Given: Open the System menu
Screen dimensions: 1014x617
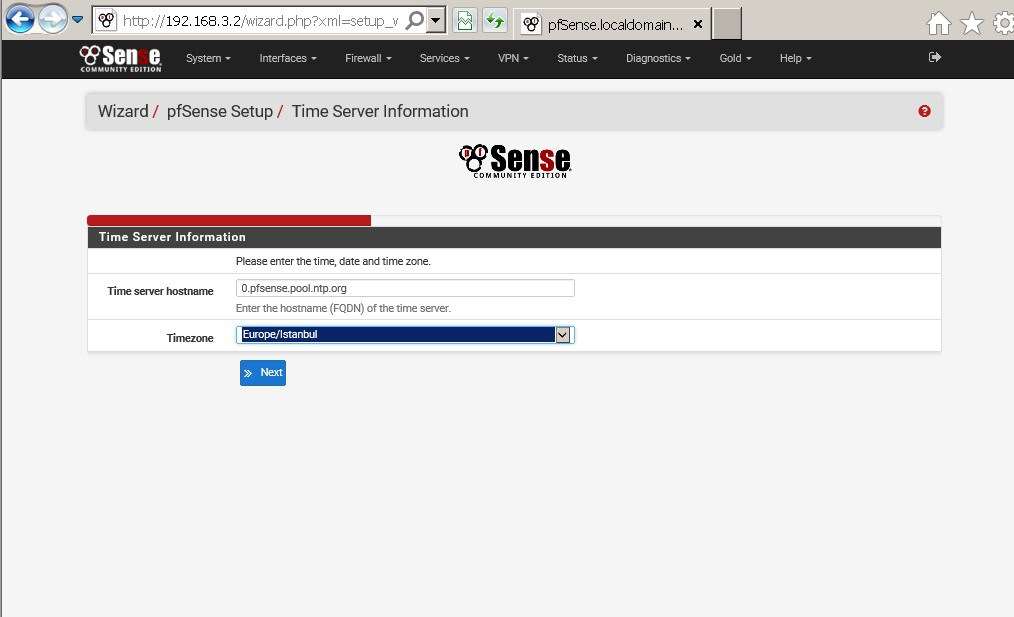Looking at the screenshot, I should point(208,58).
